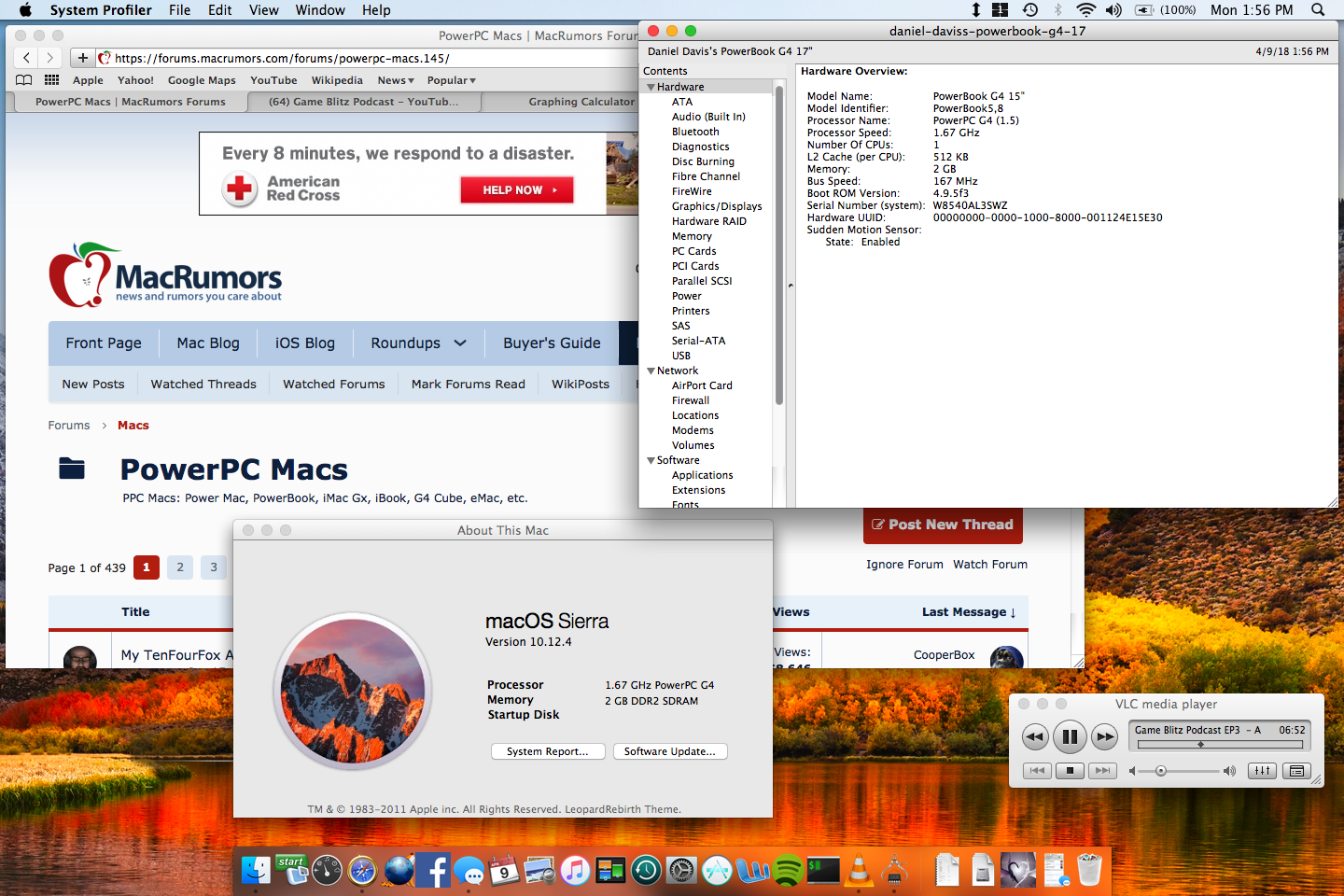Click the Wi-Fi status icon in menu bar
This screenshot has height=896, width=1344.
click(x=1085, y=9)
